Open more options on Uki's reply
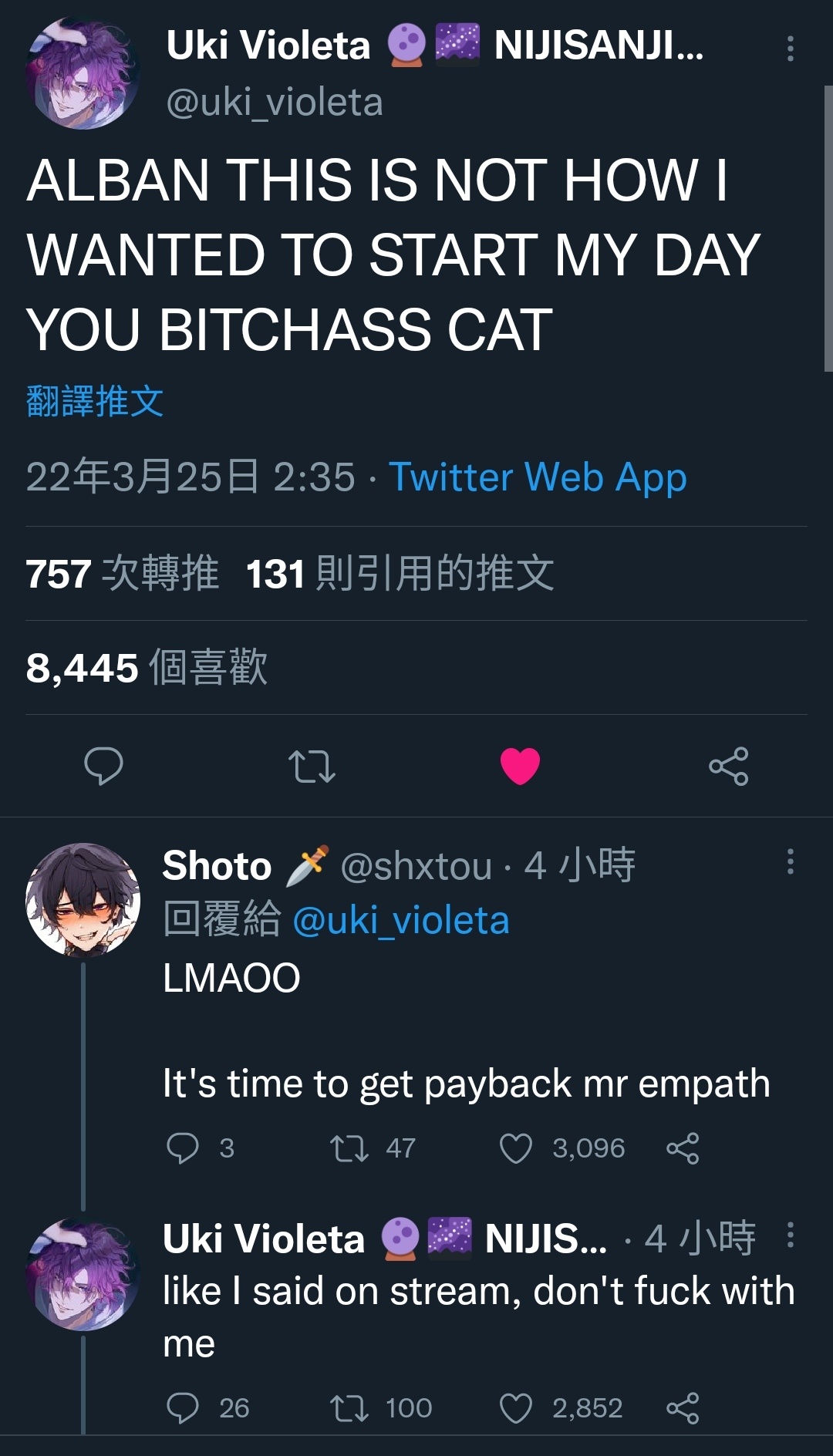 pyautogui.click(x=790, y=1235)
